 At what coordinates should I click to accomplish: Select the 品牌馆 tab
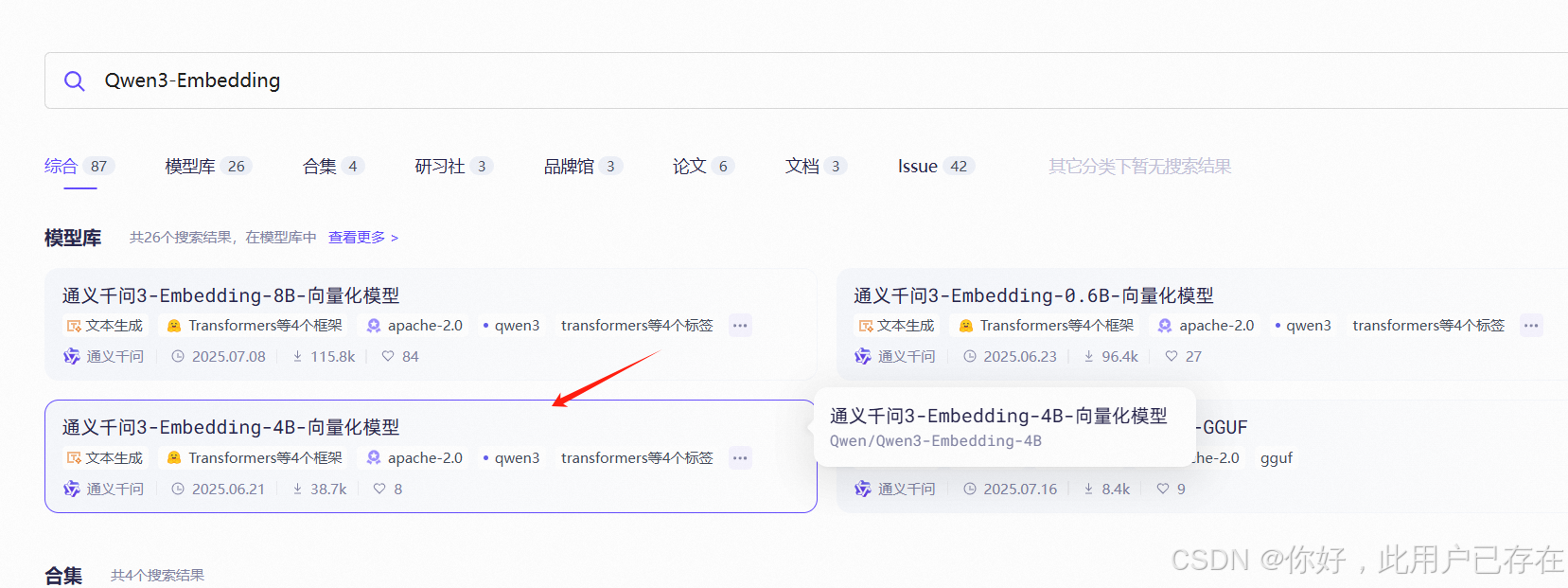pos(583,166)
